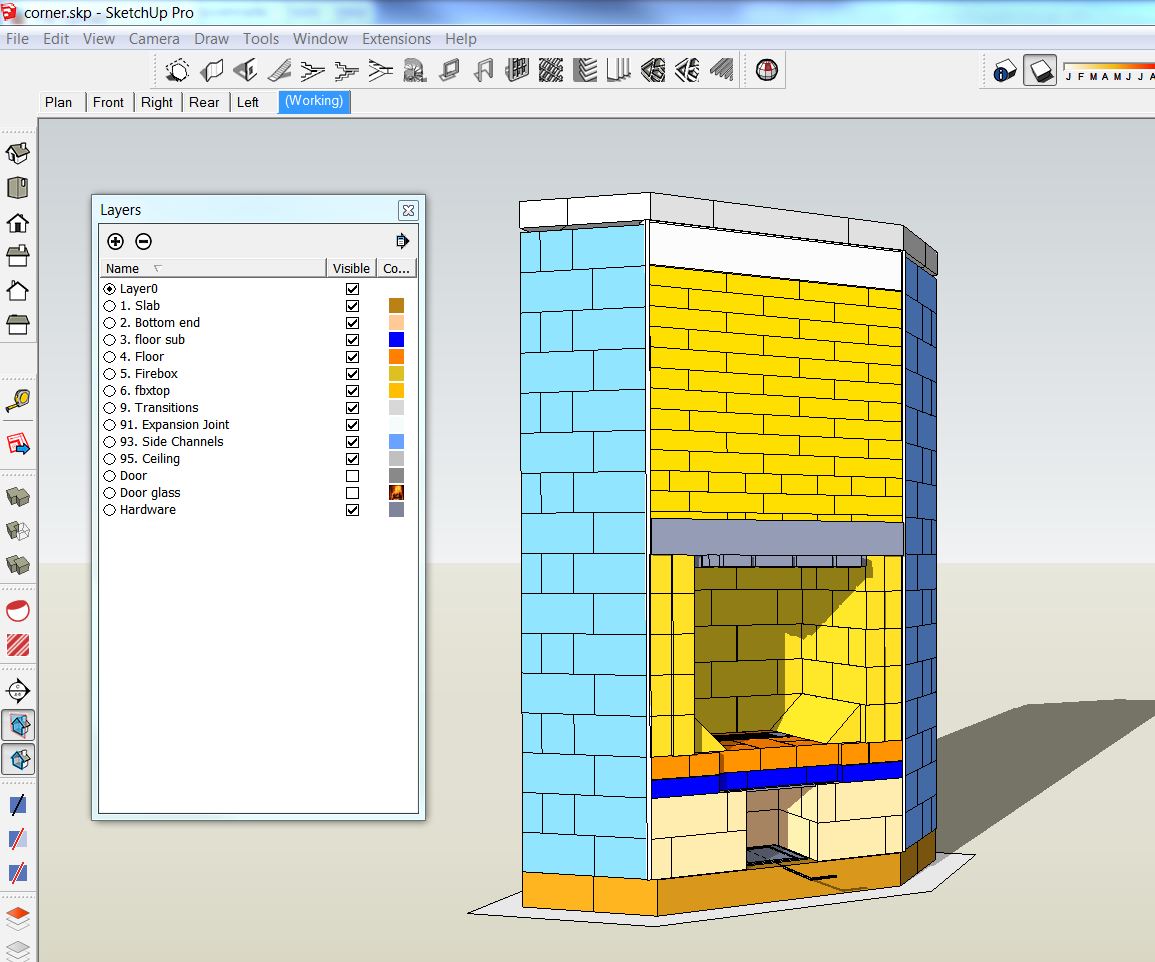Click the Delete Layer minus icon

click(x=143, y=241)
